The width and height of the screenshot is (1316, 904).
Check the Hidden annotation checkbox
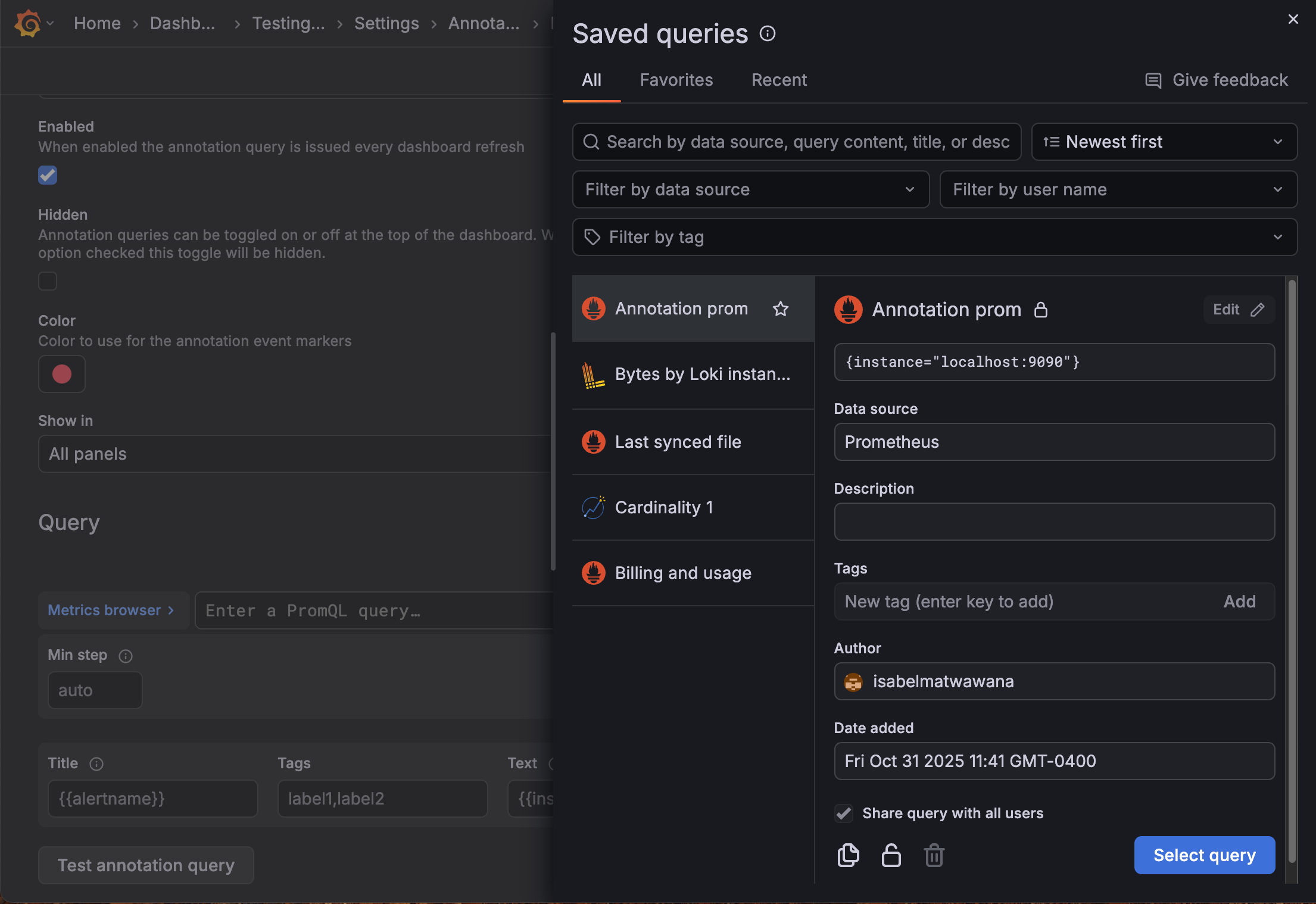[x=48, y=281]
